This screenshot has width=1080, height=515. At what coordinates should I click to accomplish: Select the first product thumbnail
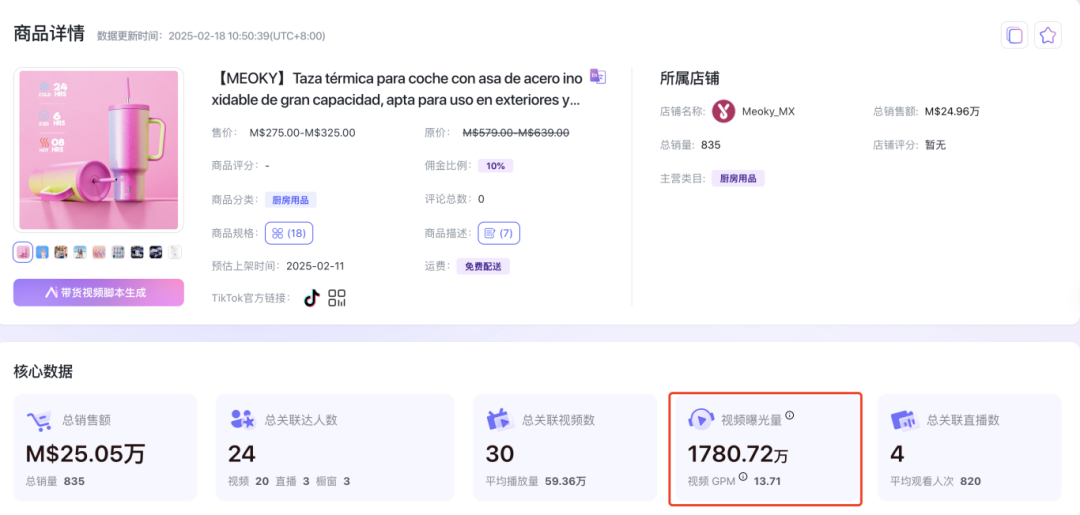coord(23,252)
